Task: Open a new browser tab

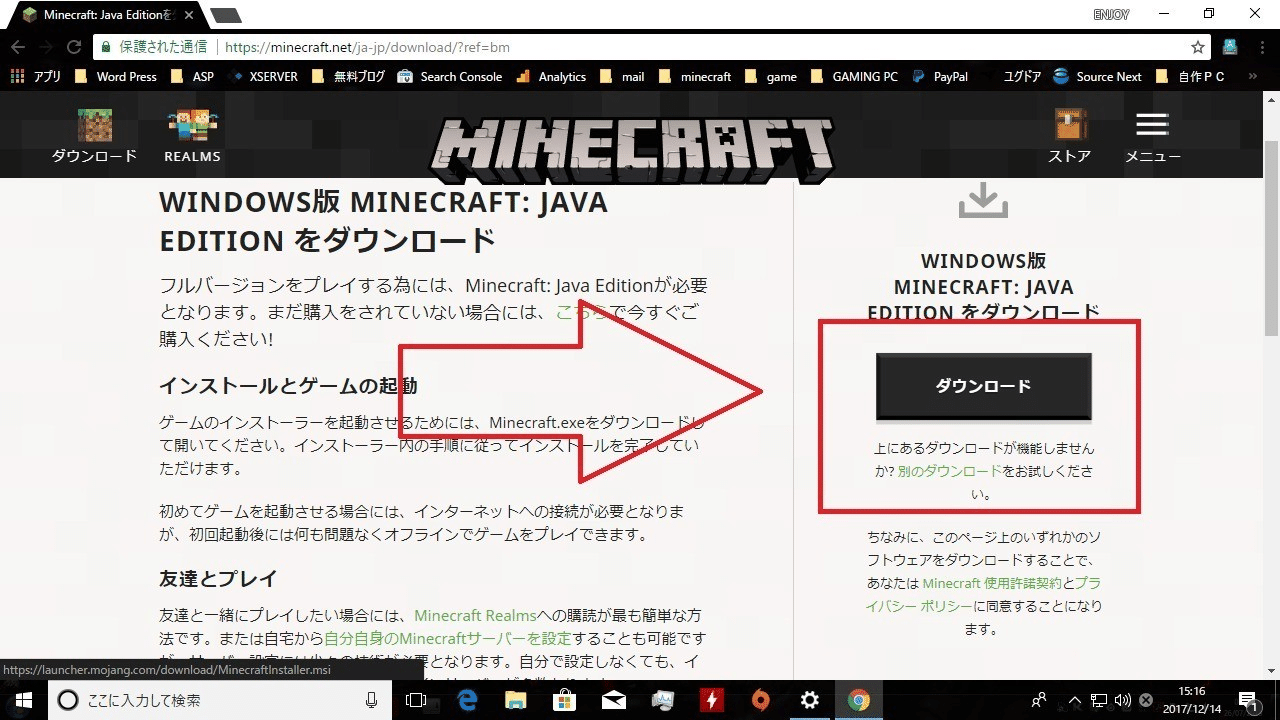Action: click(226, 15)
